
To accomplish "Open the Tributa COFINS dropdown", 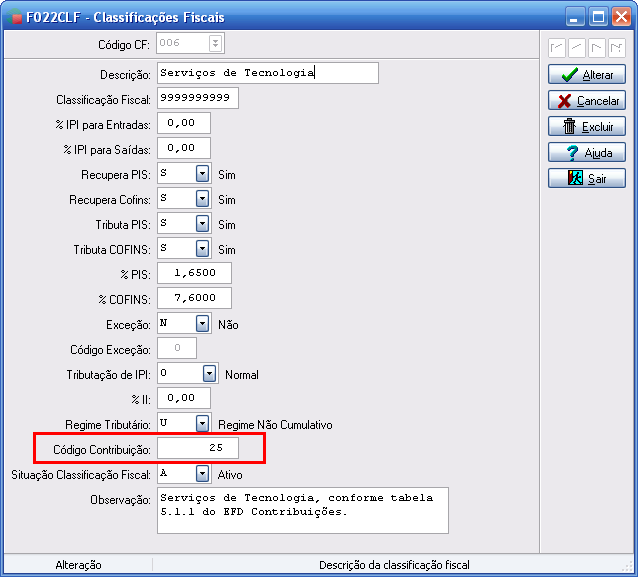I will point(202,249).
